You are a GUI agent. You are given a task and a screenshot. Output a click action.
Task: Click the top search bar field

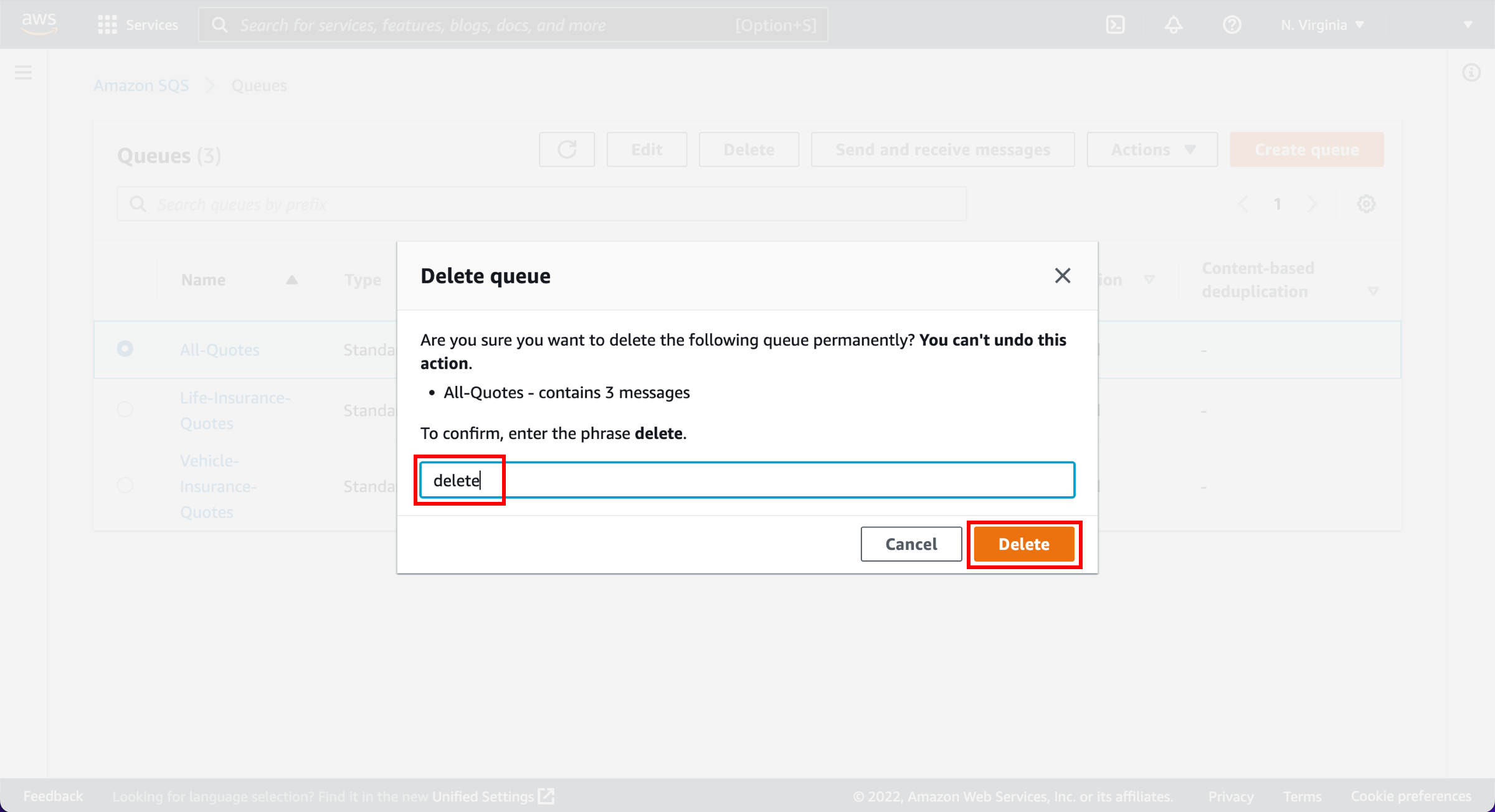513,25
